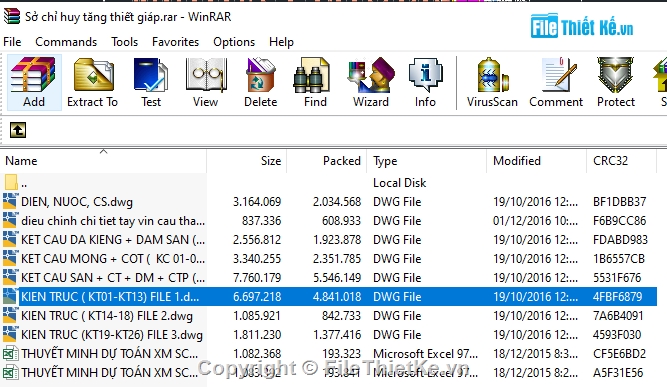Click icon of KIEN TRUC FILE 3.dwg
667x387 pixels.
(10, 334)
